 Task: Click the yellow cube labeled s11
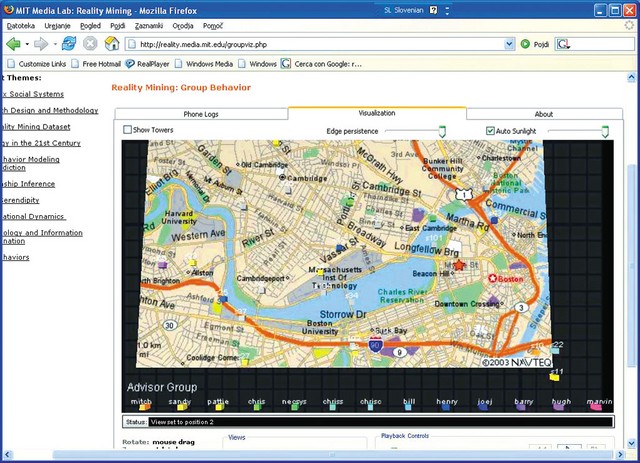[554, 378]
